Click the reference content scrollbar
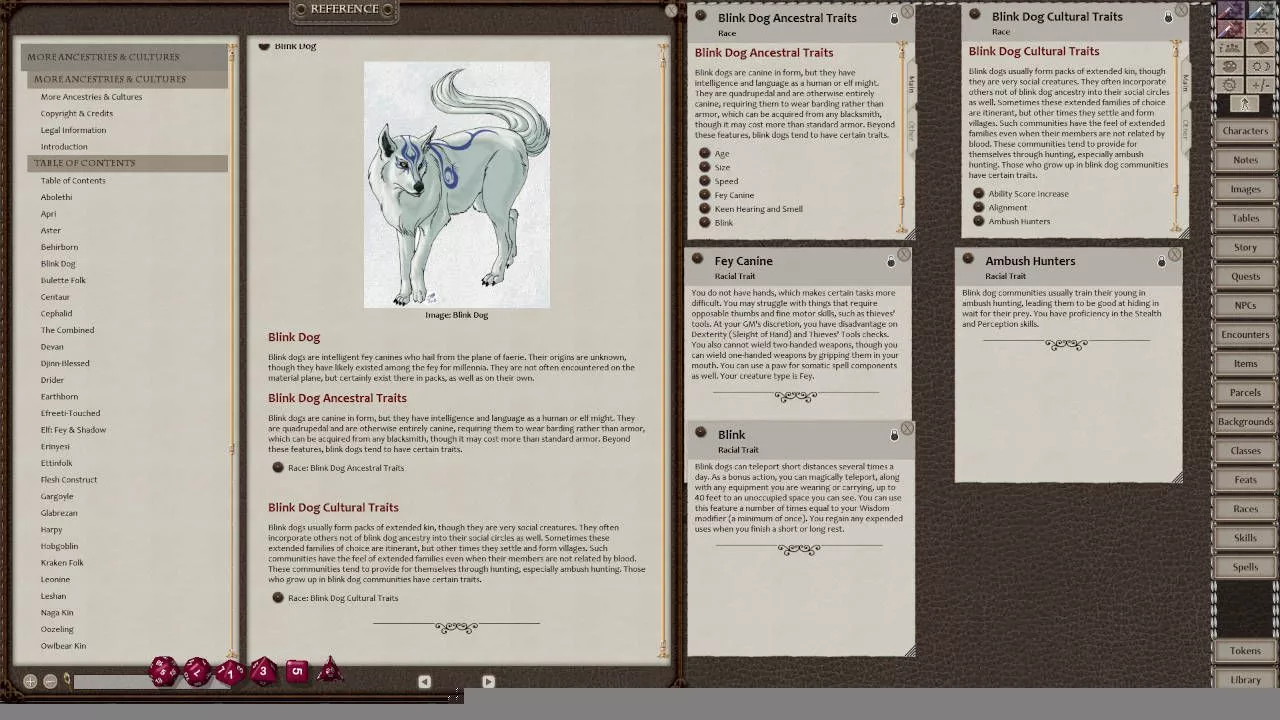This screenshot has height=720, width=1280. click(663, 350)
